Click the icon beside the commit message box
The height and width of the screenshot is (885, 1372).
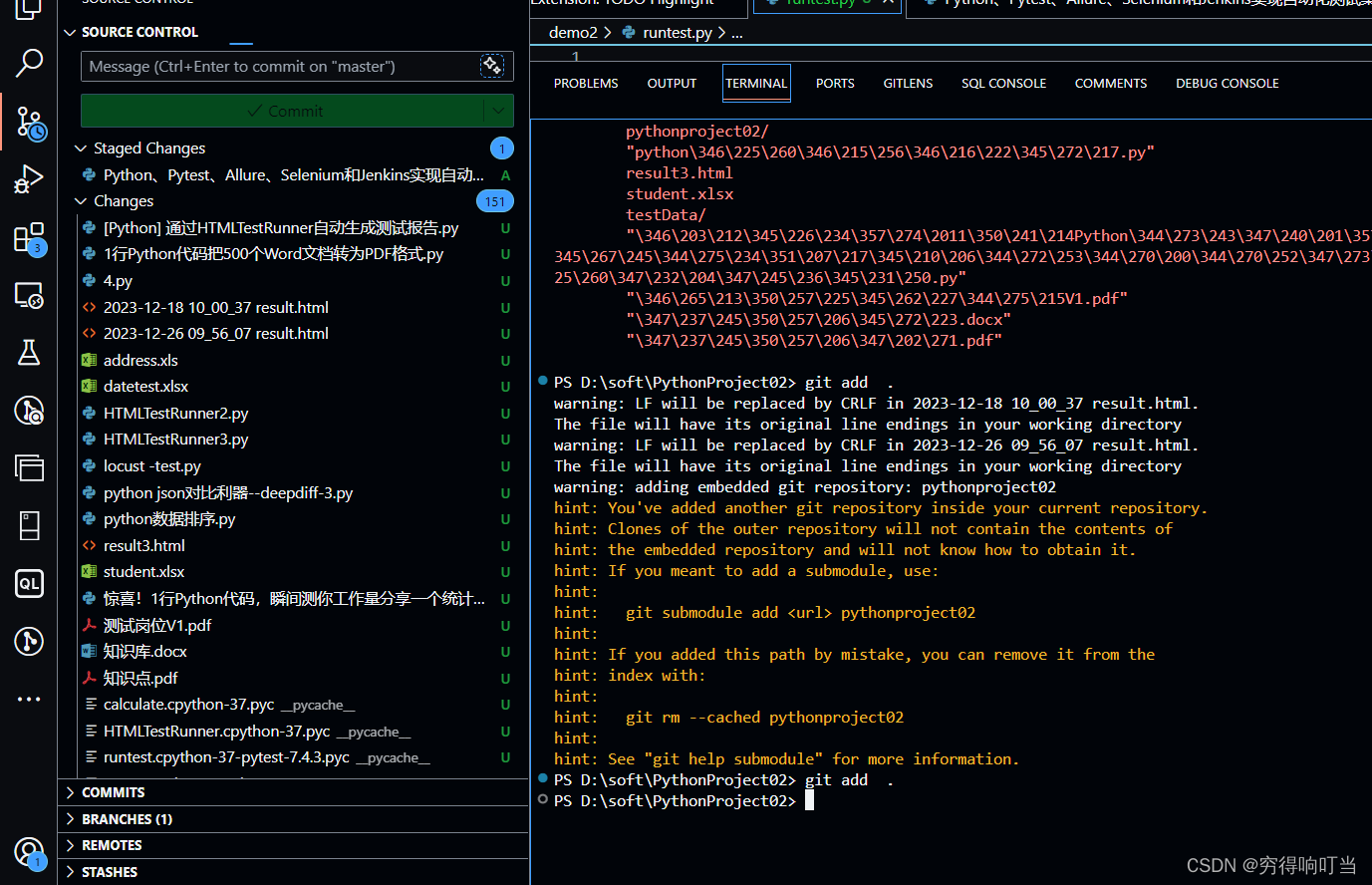492,66
